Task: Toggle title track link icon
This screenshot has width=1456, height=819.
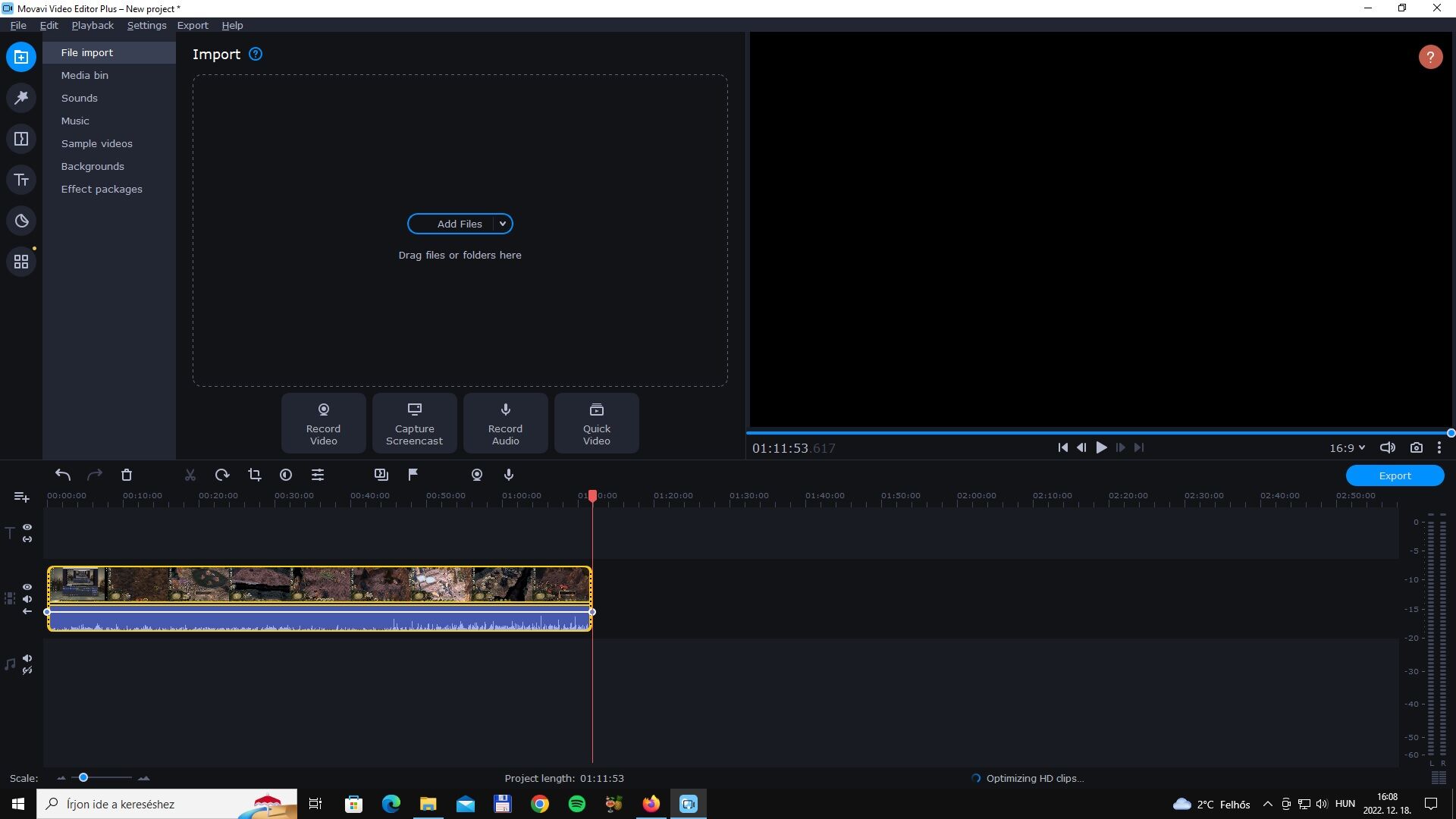Action: (x=27, y=539)
